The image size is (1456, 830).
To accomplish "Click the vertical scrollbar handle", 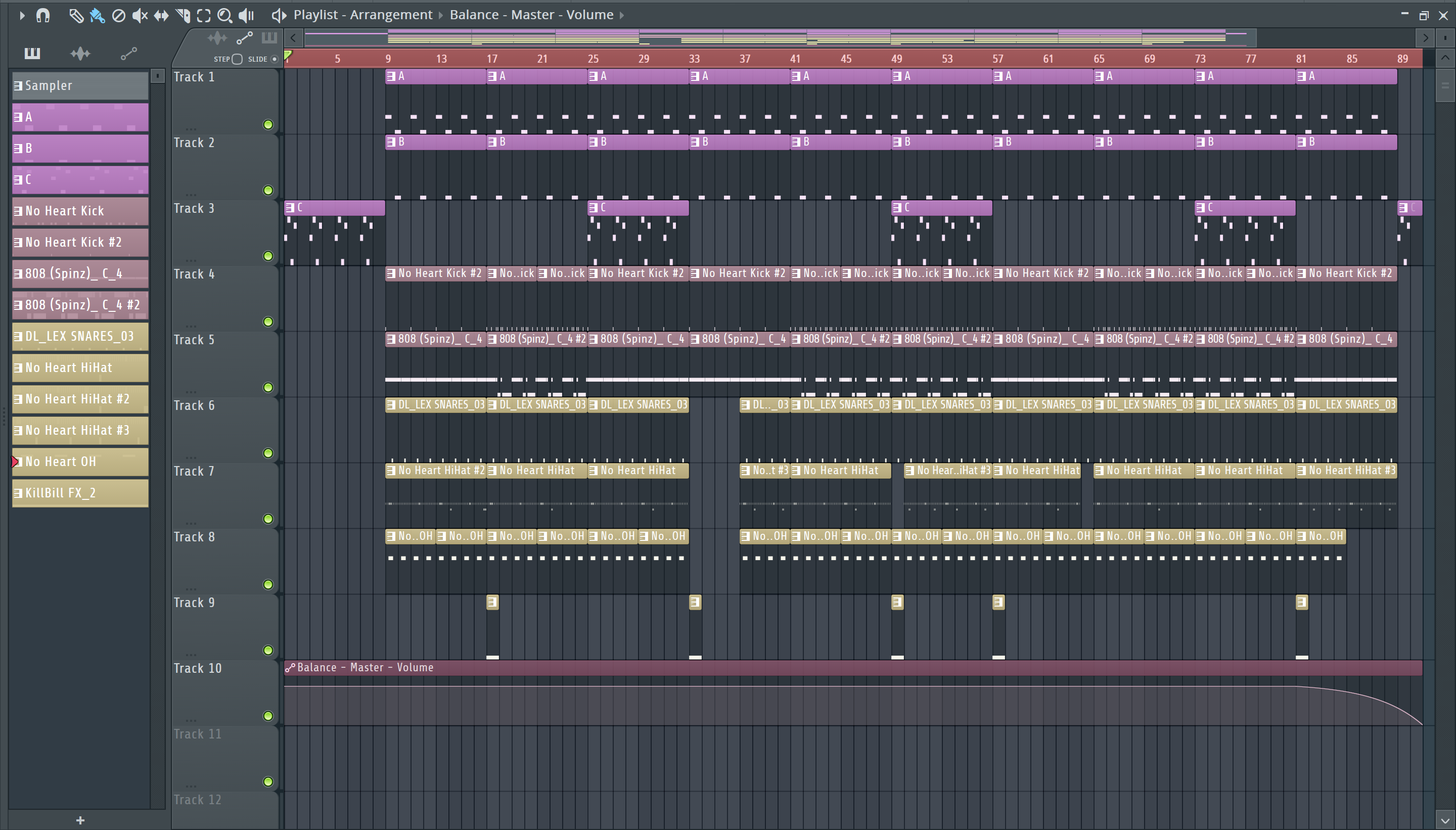I will coord(1445,85).
